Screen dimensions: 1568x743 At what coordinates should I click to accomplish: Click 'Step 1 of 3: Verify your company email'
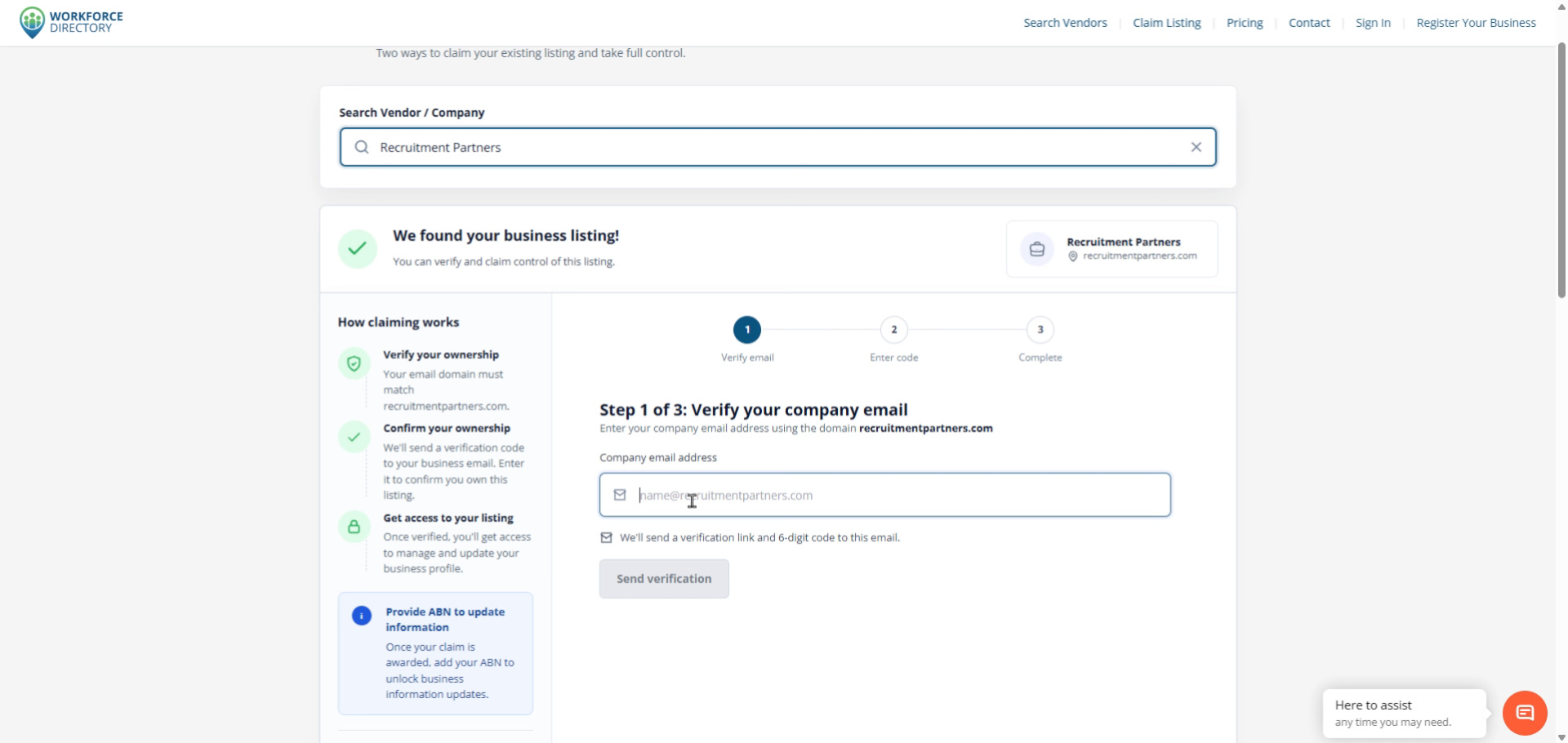tap(754, 410)
